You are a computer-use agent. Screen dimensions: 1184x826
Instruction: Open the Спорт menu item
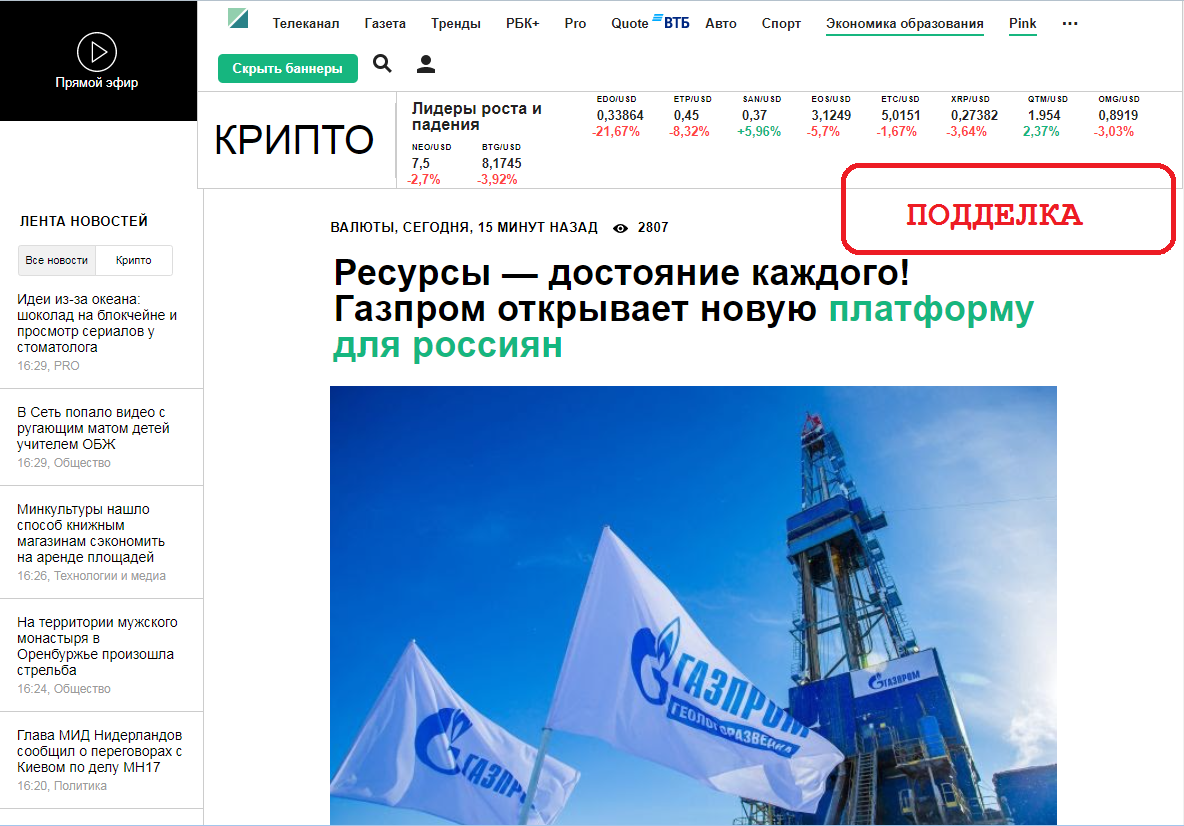(x=782, y=23)
